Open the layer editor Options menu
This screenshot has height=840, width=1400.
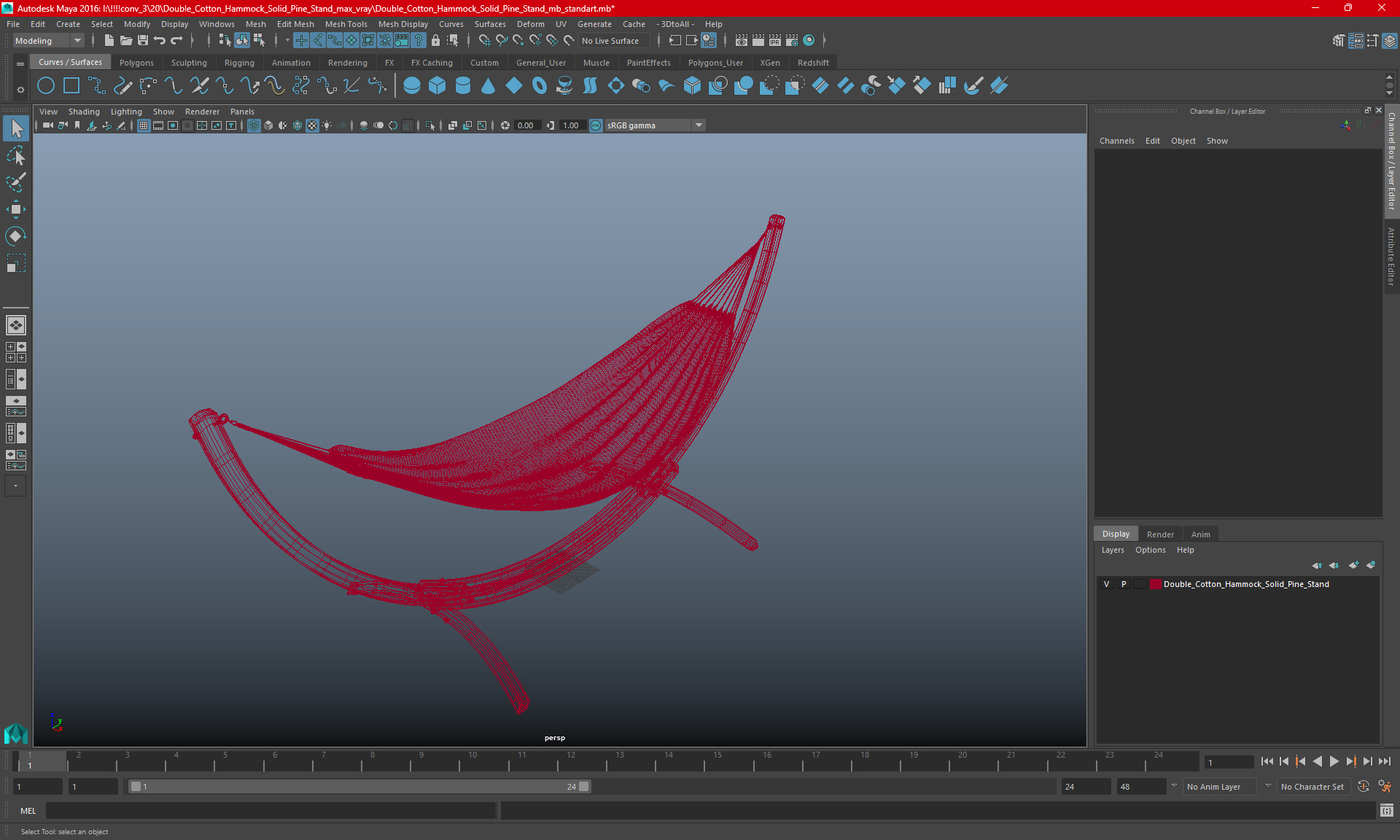(1150, 550)
